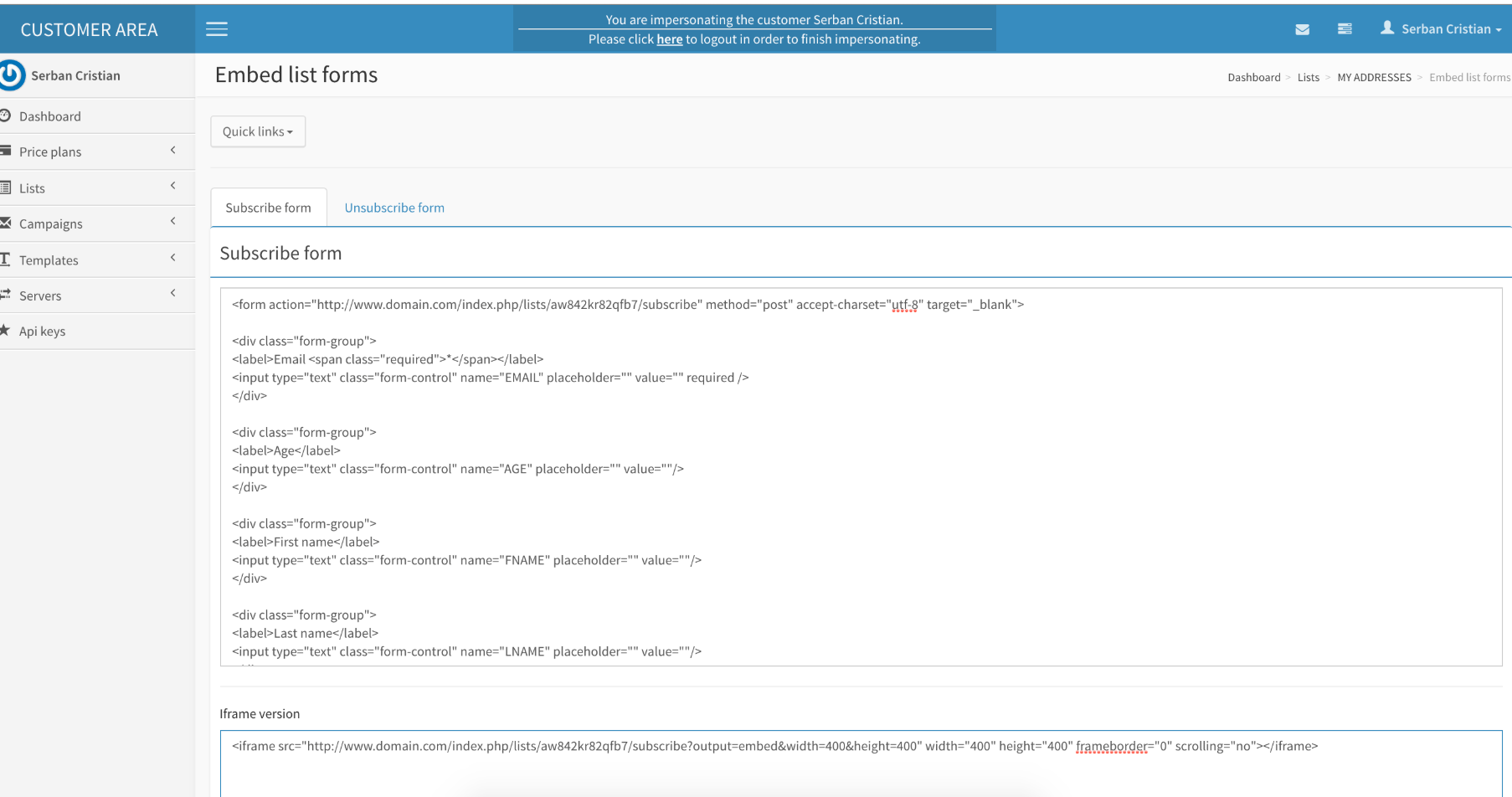
Task: Click the EMAIL input code line
Action: 491,378
